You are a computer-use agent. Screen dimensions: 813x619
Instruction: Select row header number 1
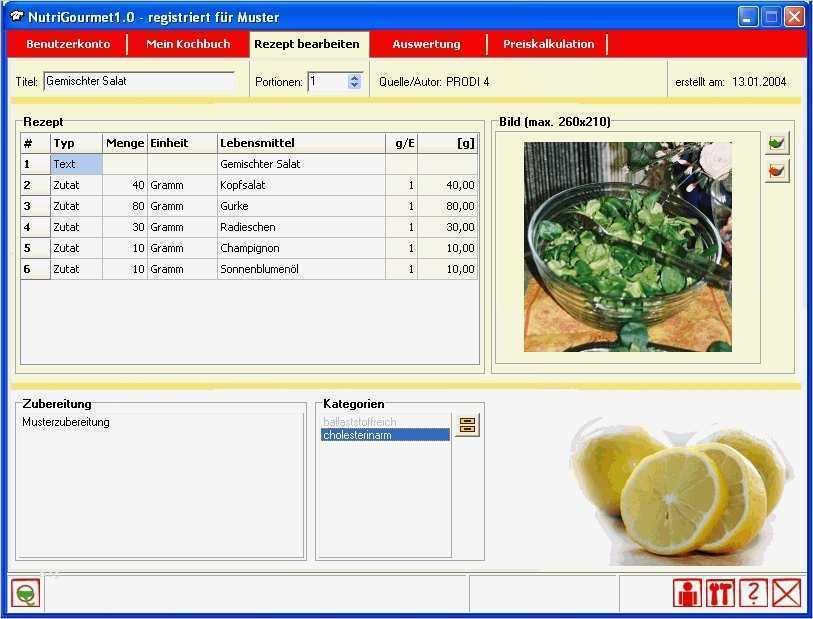[x=35, y=164]
